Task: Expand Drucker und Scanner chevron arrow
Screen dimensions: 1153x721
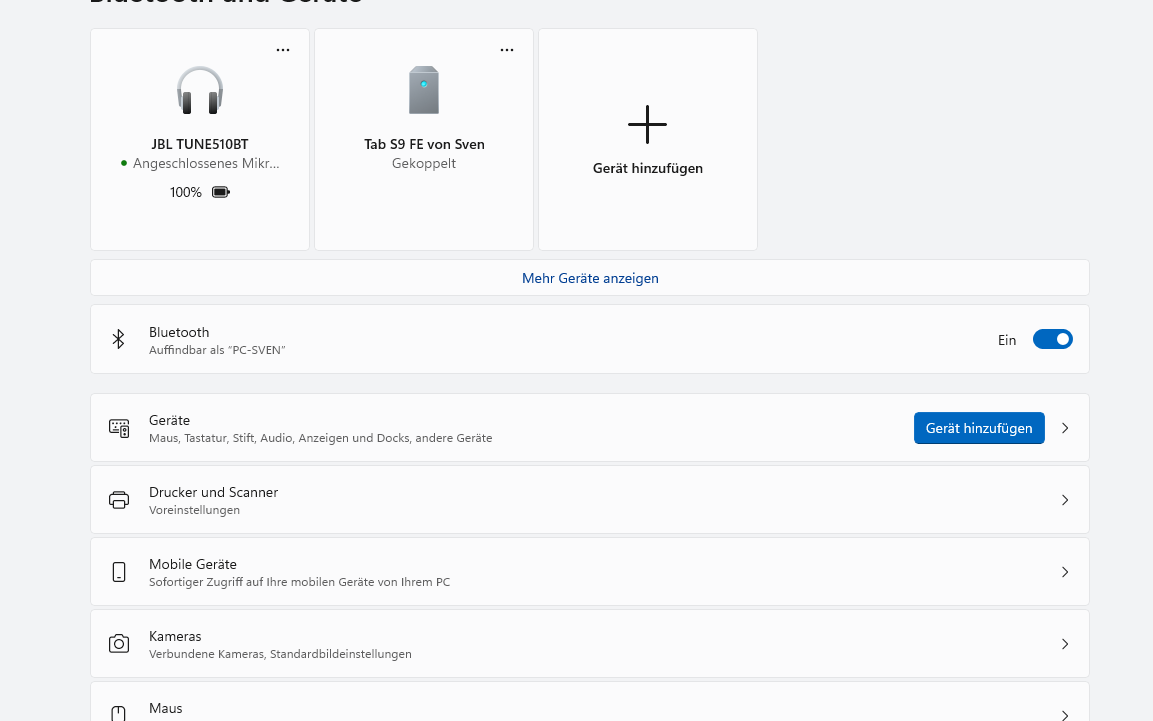Action: (x=1065, y=500)
